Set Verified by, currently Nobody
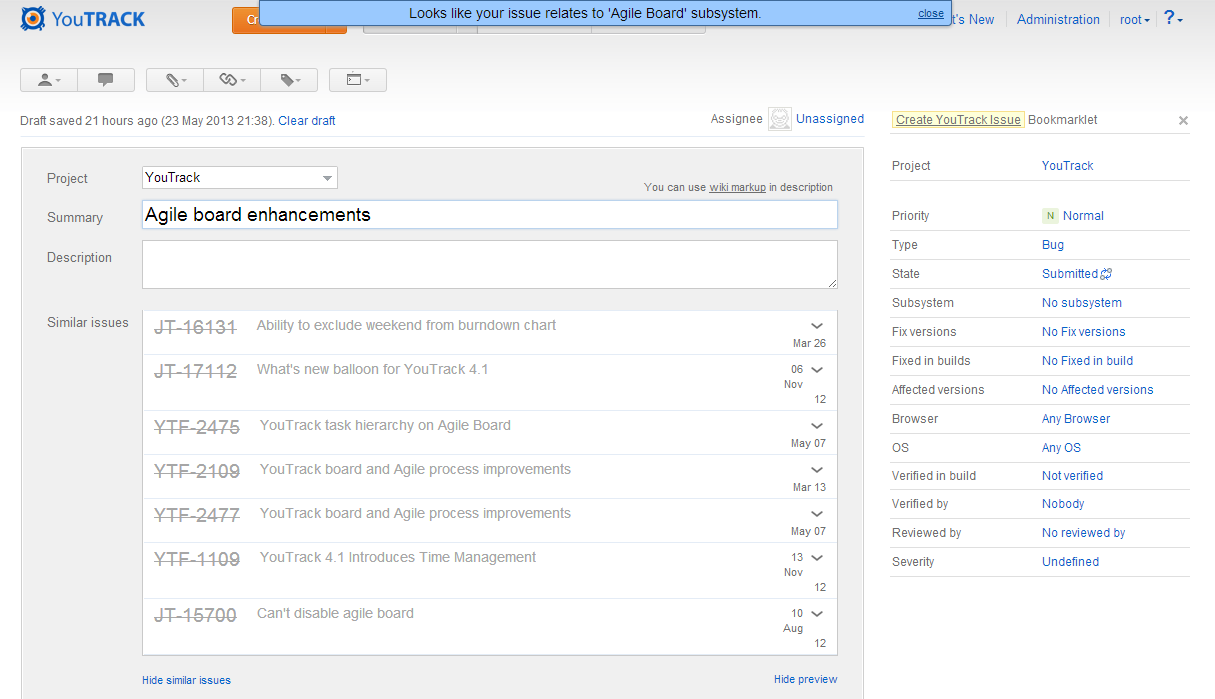The width and height of the screenshot is (1215, 699). [1063, 504]
